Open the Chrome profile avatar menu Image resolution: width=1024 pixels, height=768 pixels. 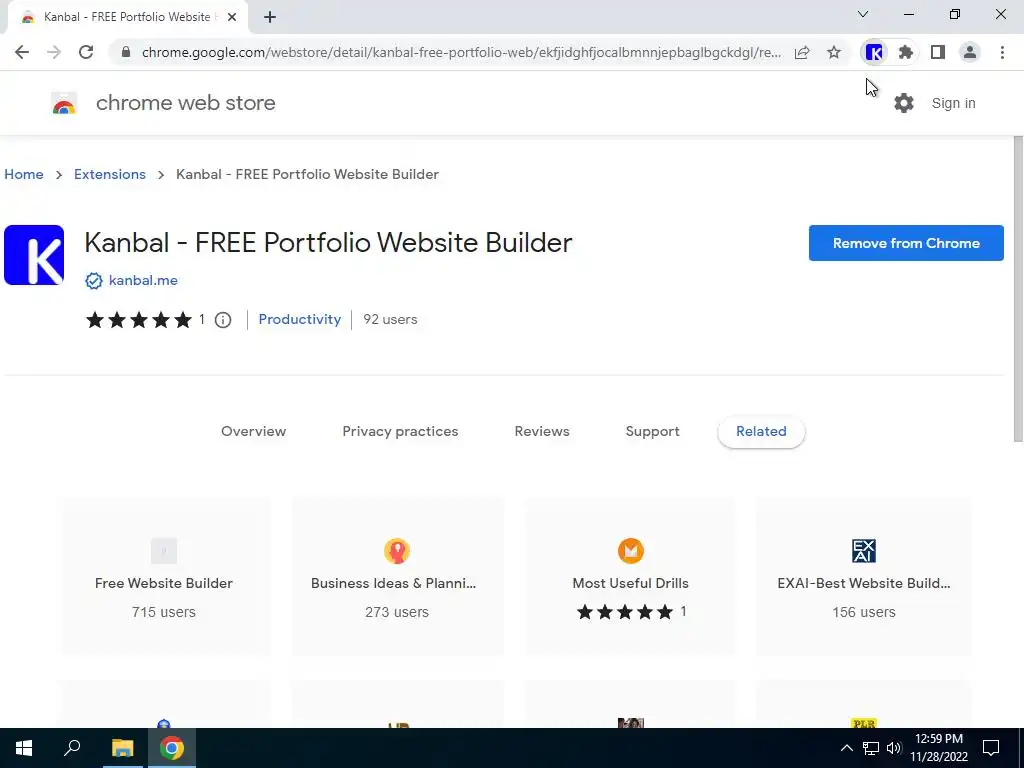tap(970, 52)
